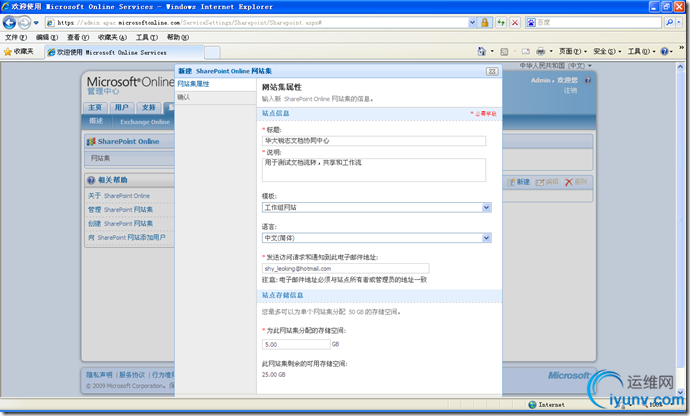Open the 工具 menu
Image resolution: width=690 pixels, height=416 pixels.
tap(147, 37)
